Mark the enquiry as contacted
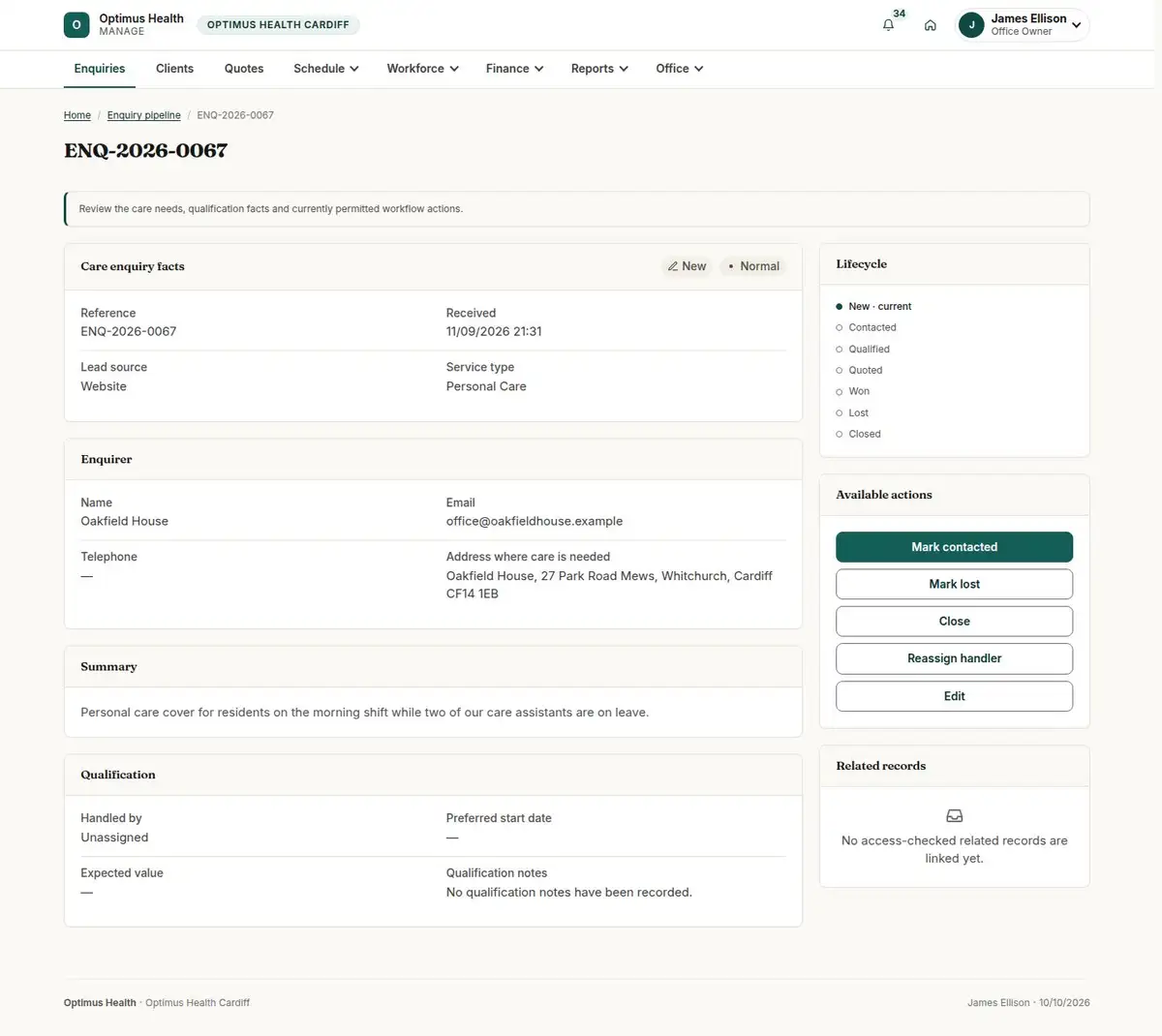Screen dimensions: 1162x1036 click(954, 547)
